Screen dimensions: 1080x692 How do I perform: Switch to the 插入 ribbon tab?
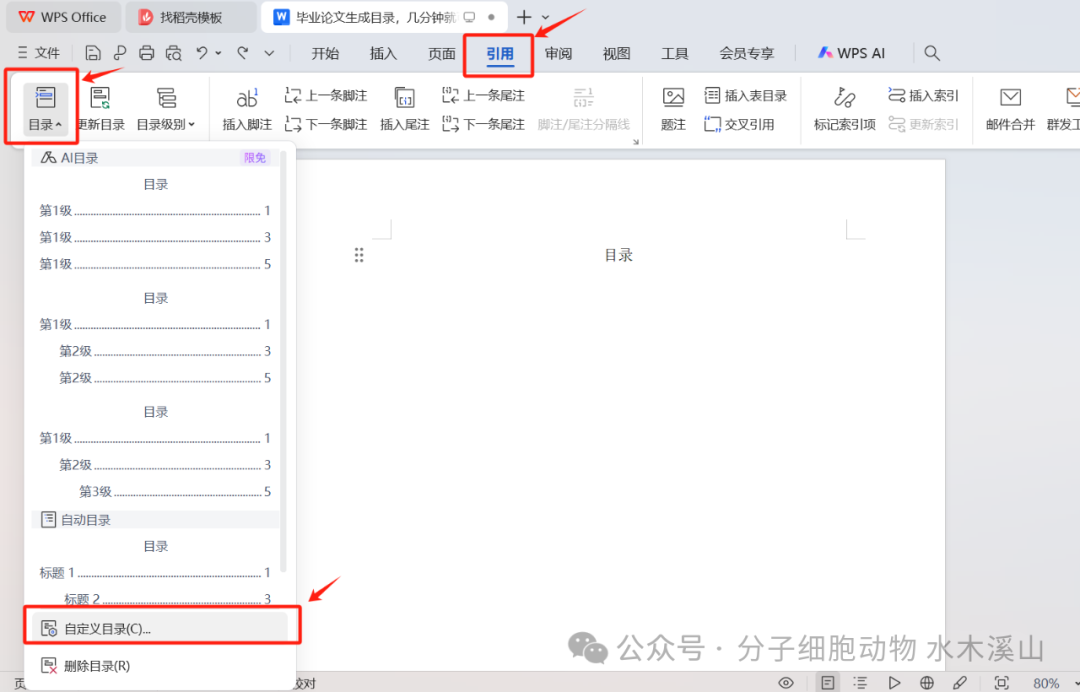(383, 53)
